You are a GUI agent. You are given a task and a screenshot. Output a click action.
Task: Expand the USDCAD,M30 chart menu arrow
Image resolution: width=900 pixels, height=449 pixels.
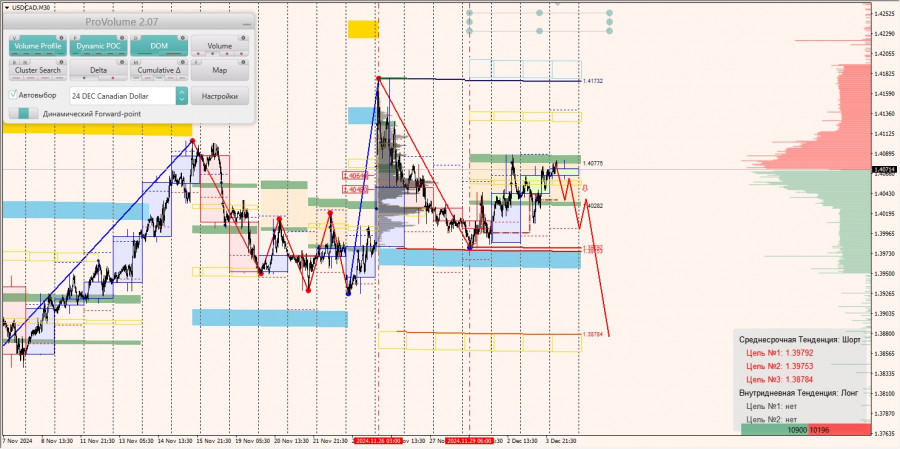coord(6,7)
